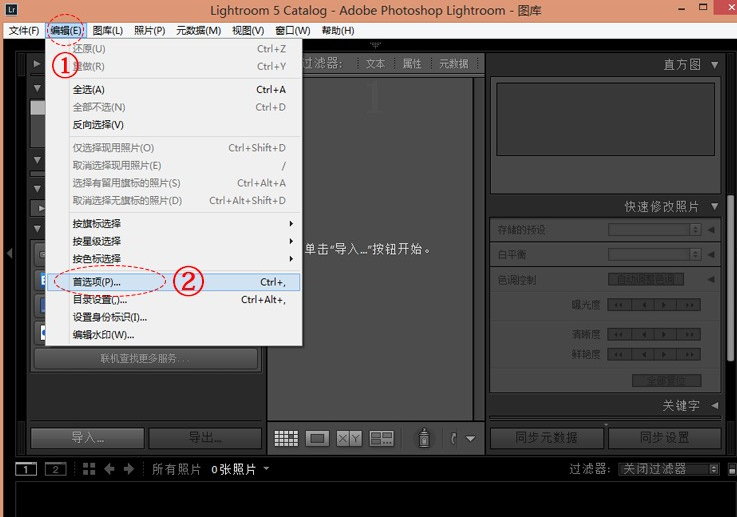
Task: Select the 文本 filter tab
Action: (x=375, y=64)
